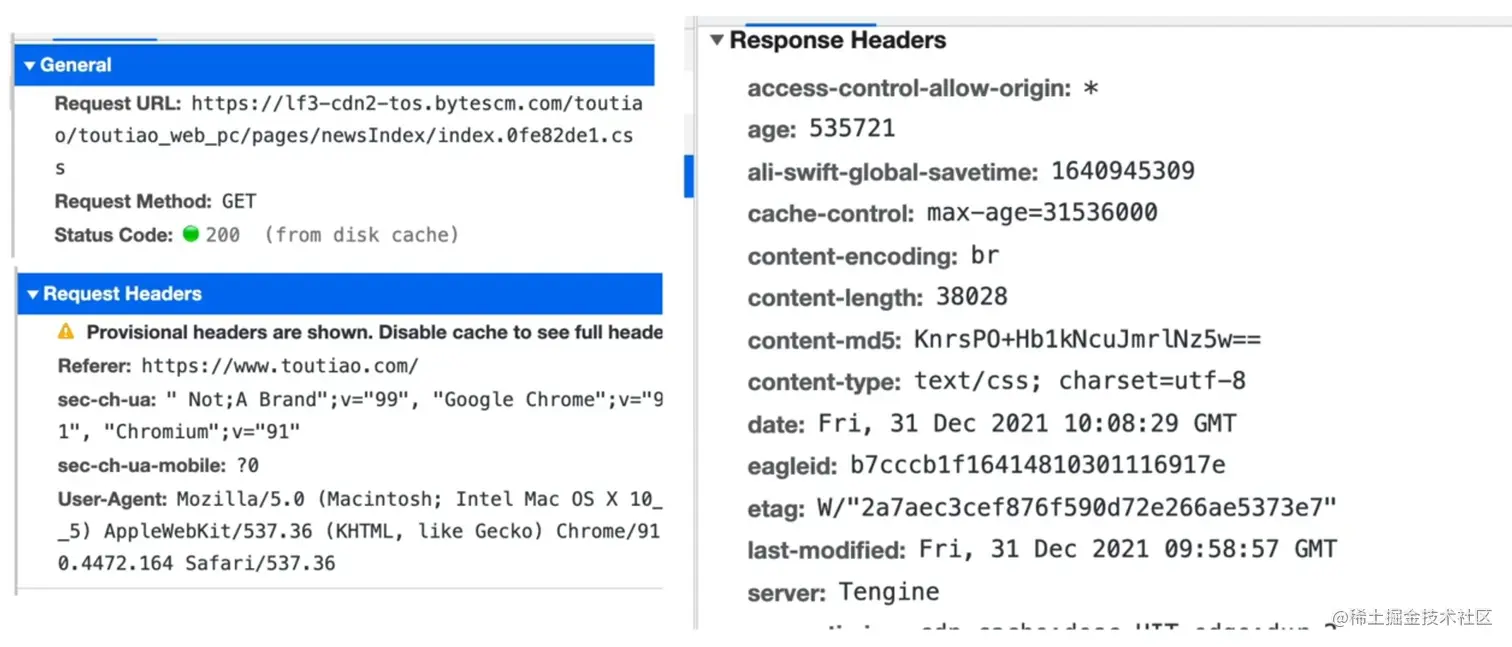Collapse the Response Headers section triangle
This screenshot has height=647, width=1512.
pos(716,41)
